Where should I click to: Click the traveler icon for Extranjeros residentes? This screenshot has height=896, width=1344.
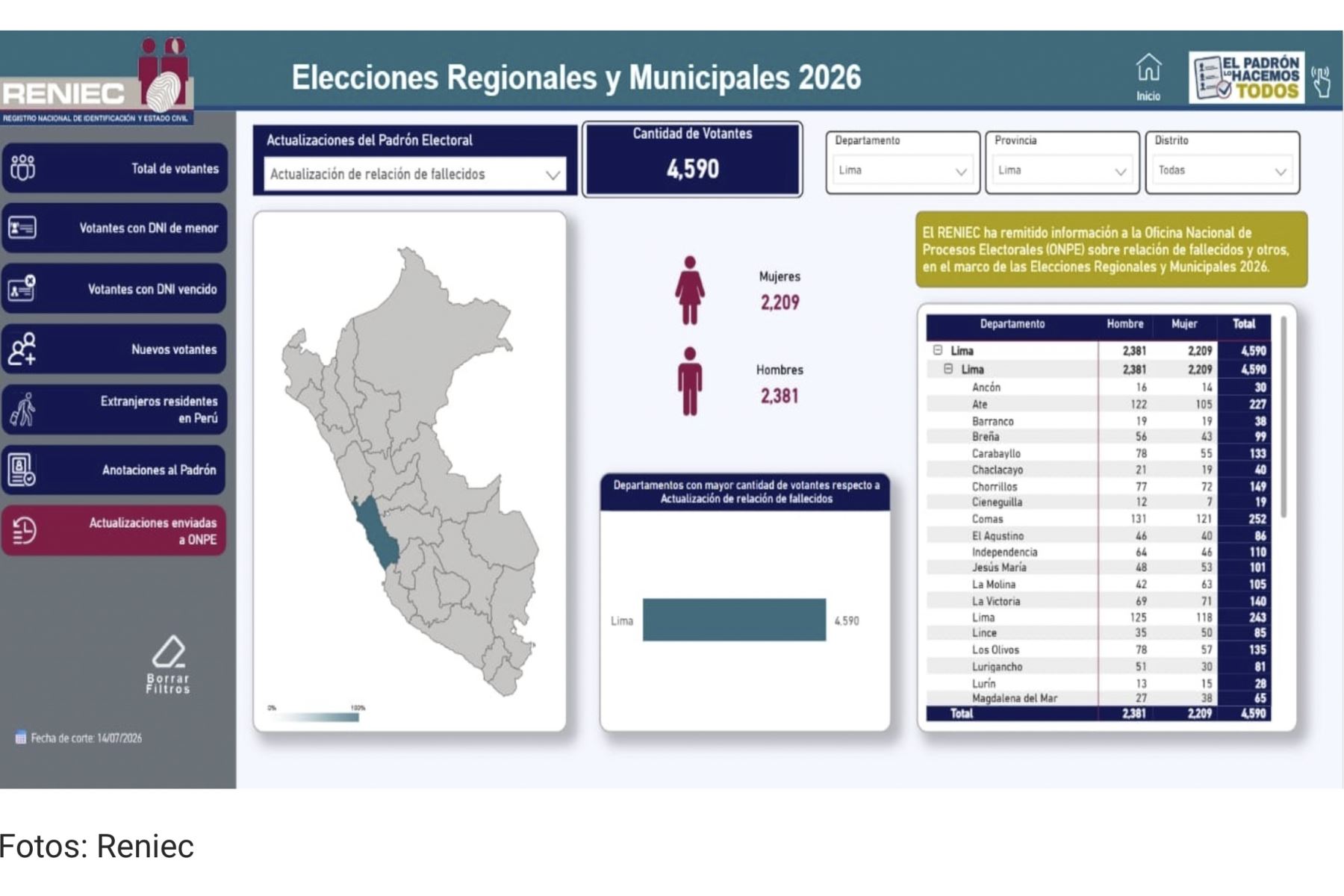pos(22,409)
